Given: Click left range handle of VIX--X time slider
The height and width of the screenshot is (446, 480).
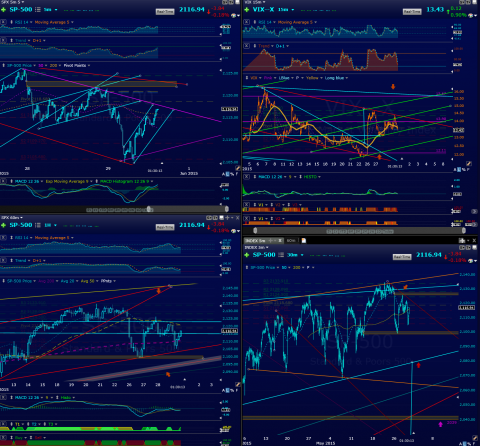Looking at the screenshot, I should pyautogui.click(x=255, y=230).
